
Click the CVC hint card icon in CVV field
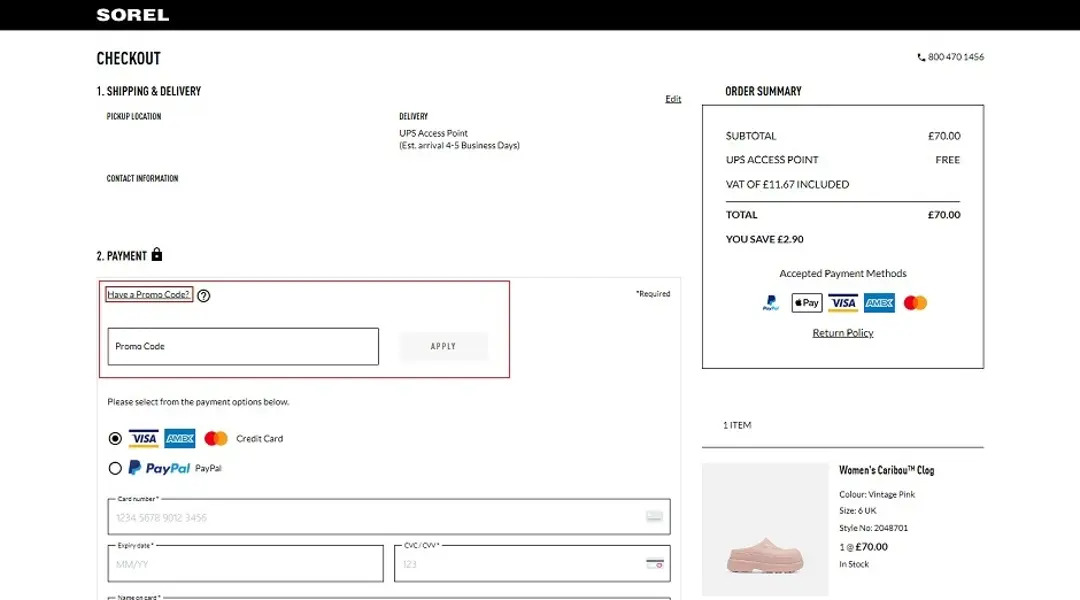pos(655,563)
